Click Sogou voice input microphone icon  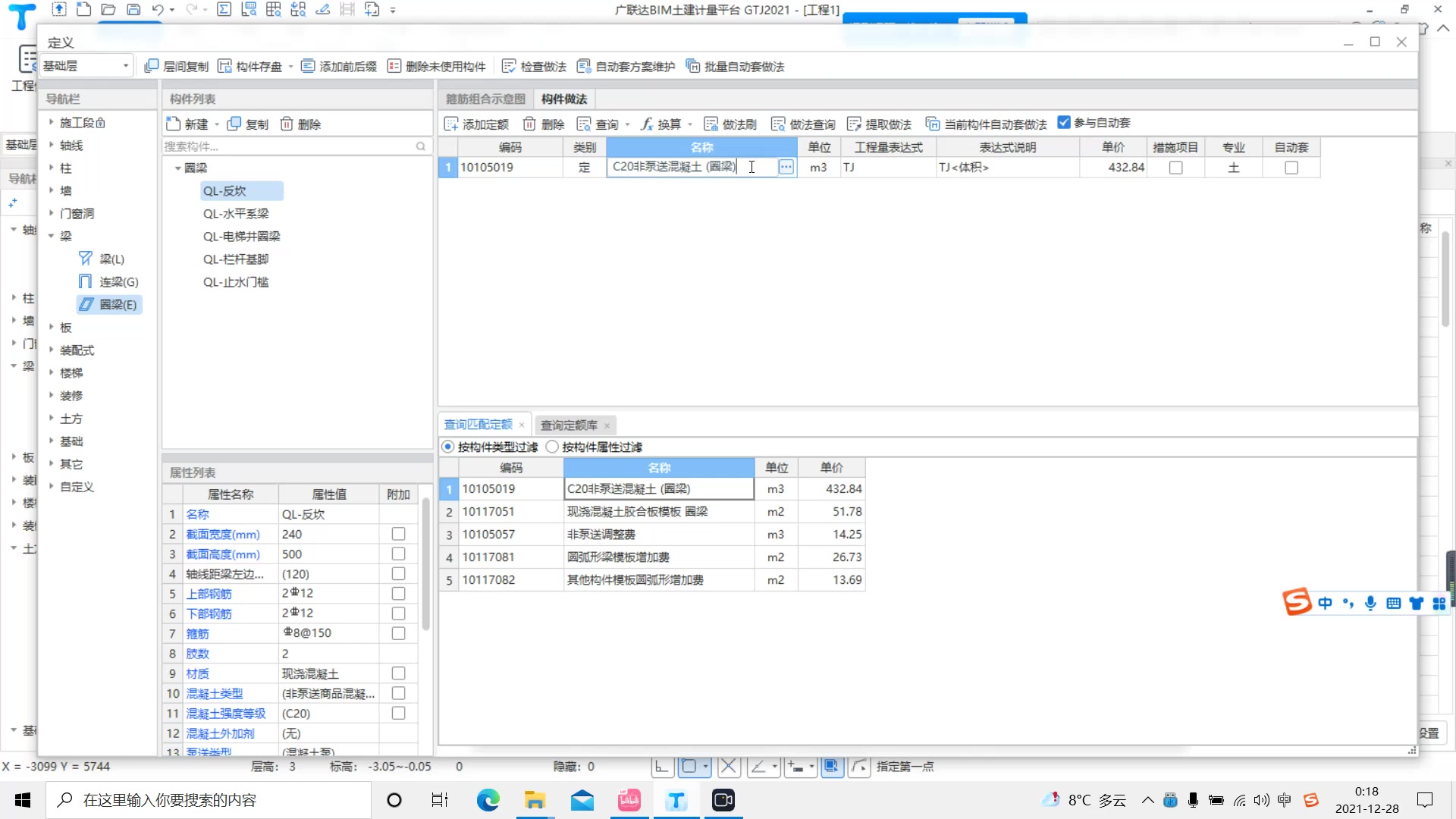(1370, 603)
